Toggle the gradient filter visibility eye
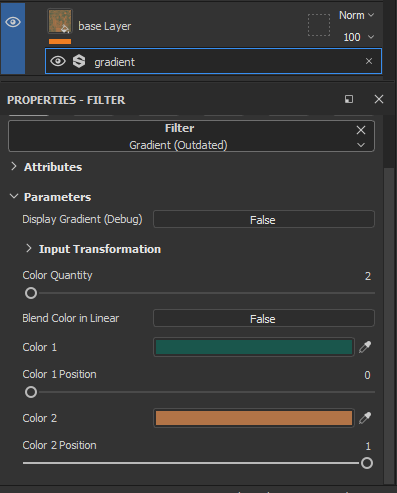397x493 pixels. pos(58,61)
